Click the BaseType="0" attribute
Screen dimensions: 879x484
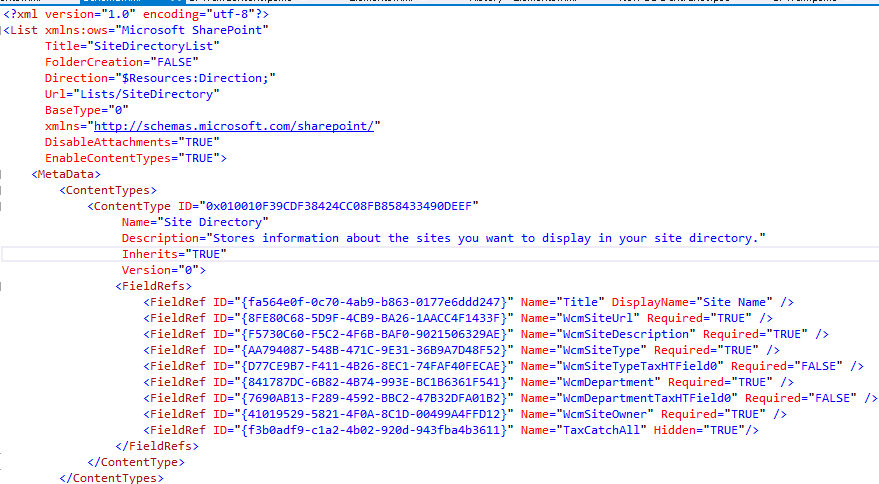[87, 110]
